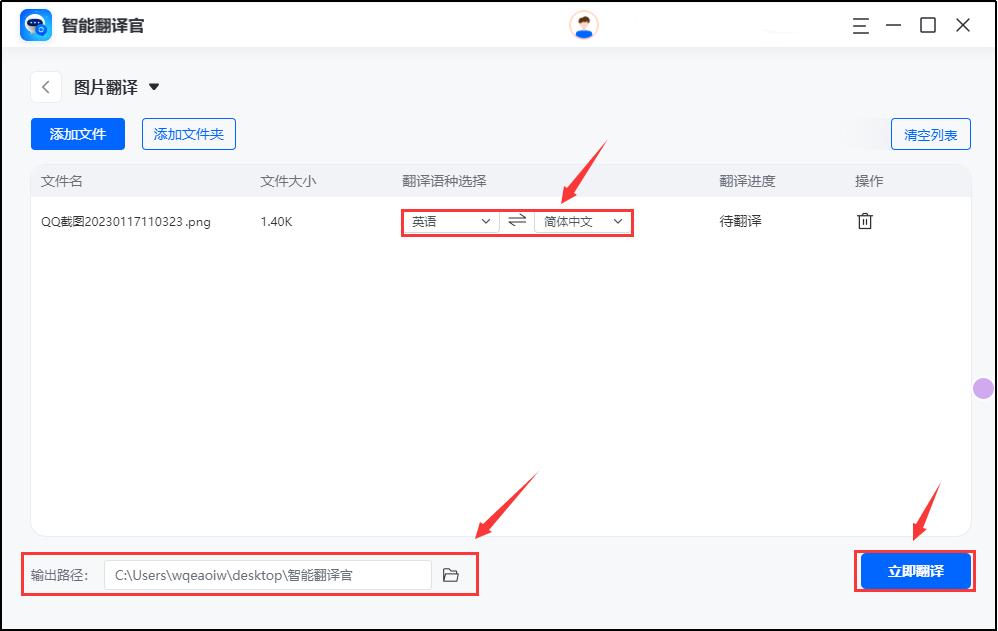Swap source and target translation languages
The image size is (998, 631).
[x=516, y=221]
